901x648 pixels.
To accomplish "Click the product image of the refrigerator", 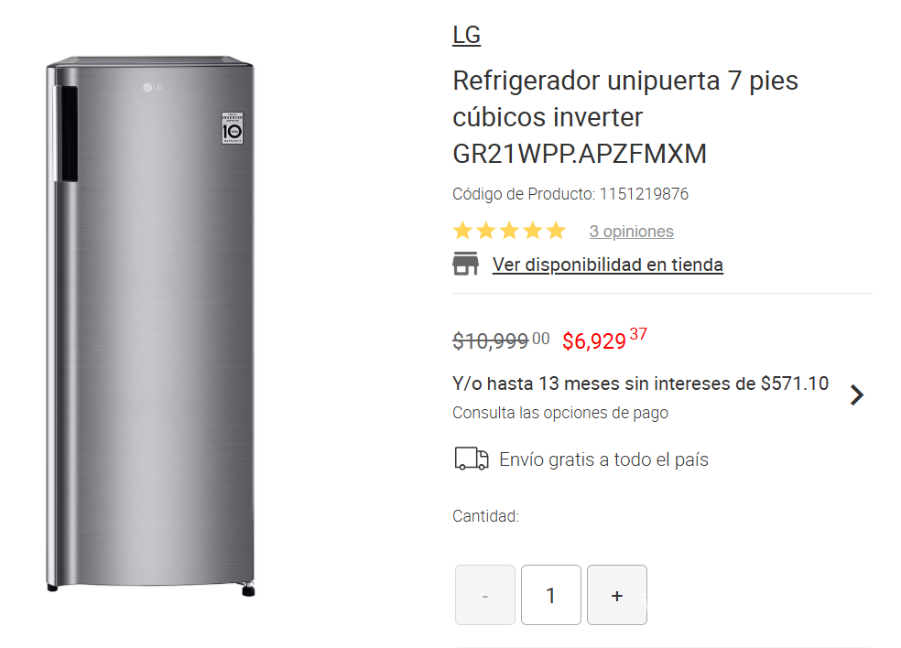I will coord(150,330).
